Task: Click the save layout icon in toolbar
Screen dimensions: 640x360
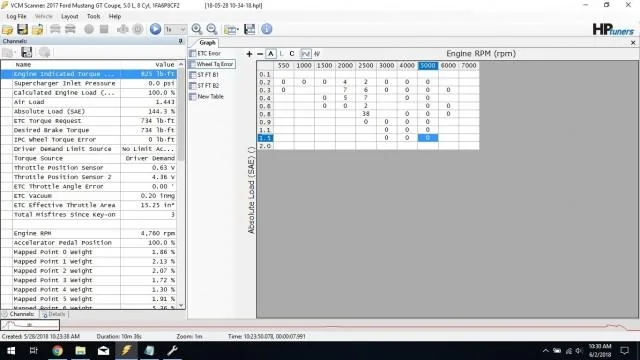Action: click(249, 29)
